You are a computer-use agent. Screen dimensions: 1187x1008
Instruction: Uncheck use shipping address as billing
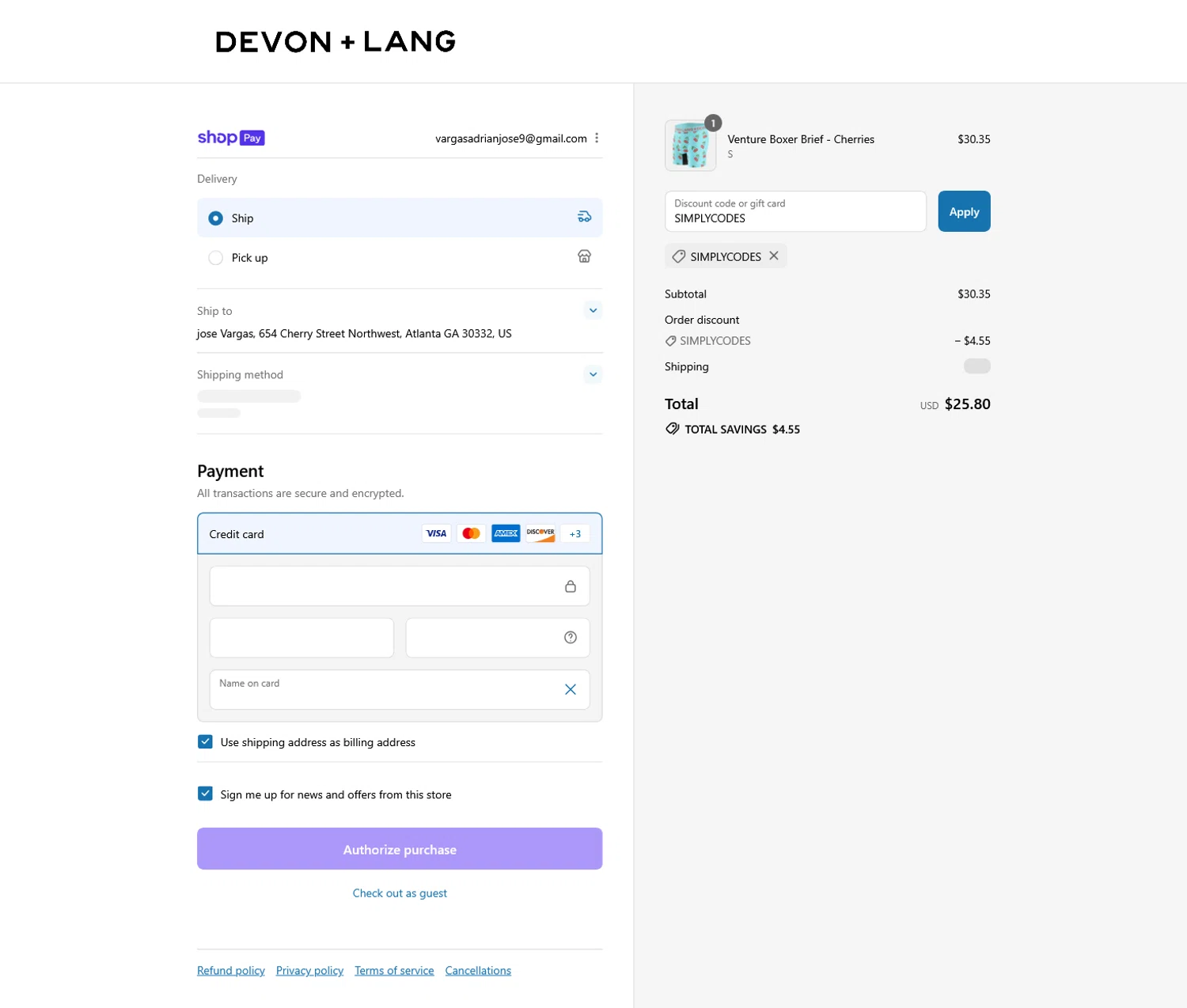click(x=205, y=741)
